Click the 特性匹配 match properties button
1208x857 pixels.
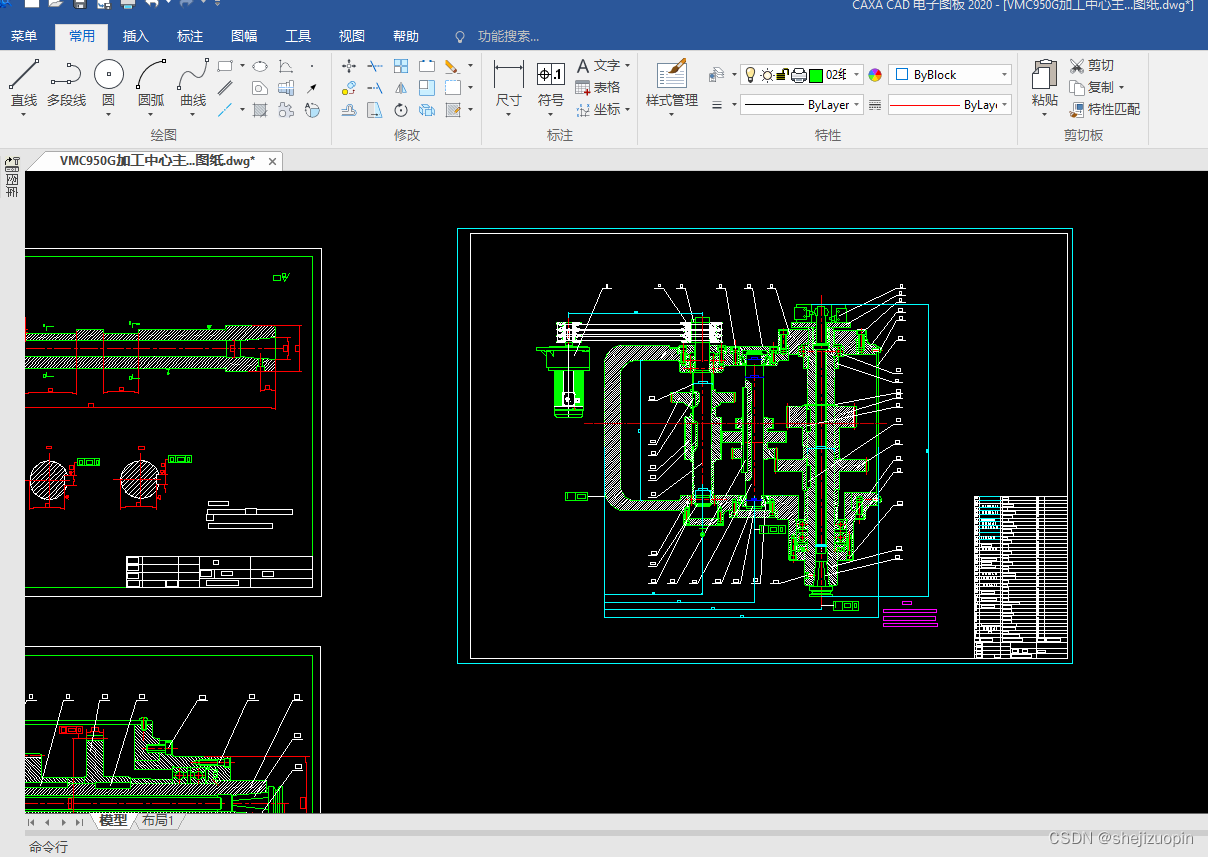point(1105,109)
